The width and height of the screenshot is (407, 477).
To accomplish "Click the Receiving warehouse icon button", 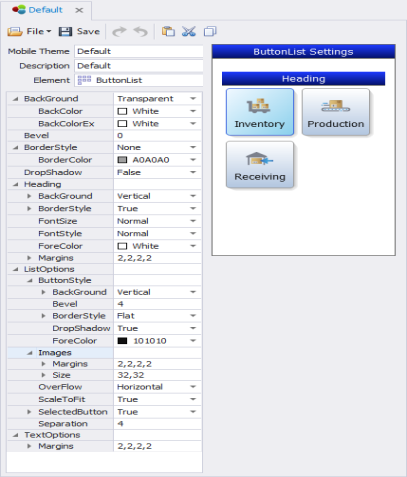I will [x=260, y=165].
